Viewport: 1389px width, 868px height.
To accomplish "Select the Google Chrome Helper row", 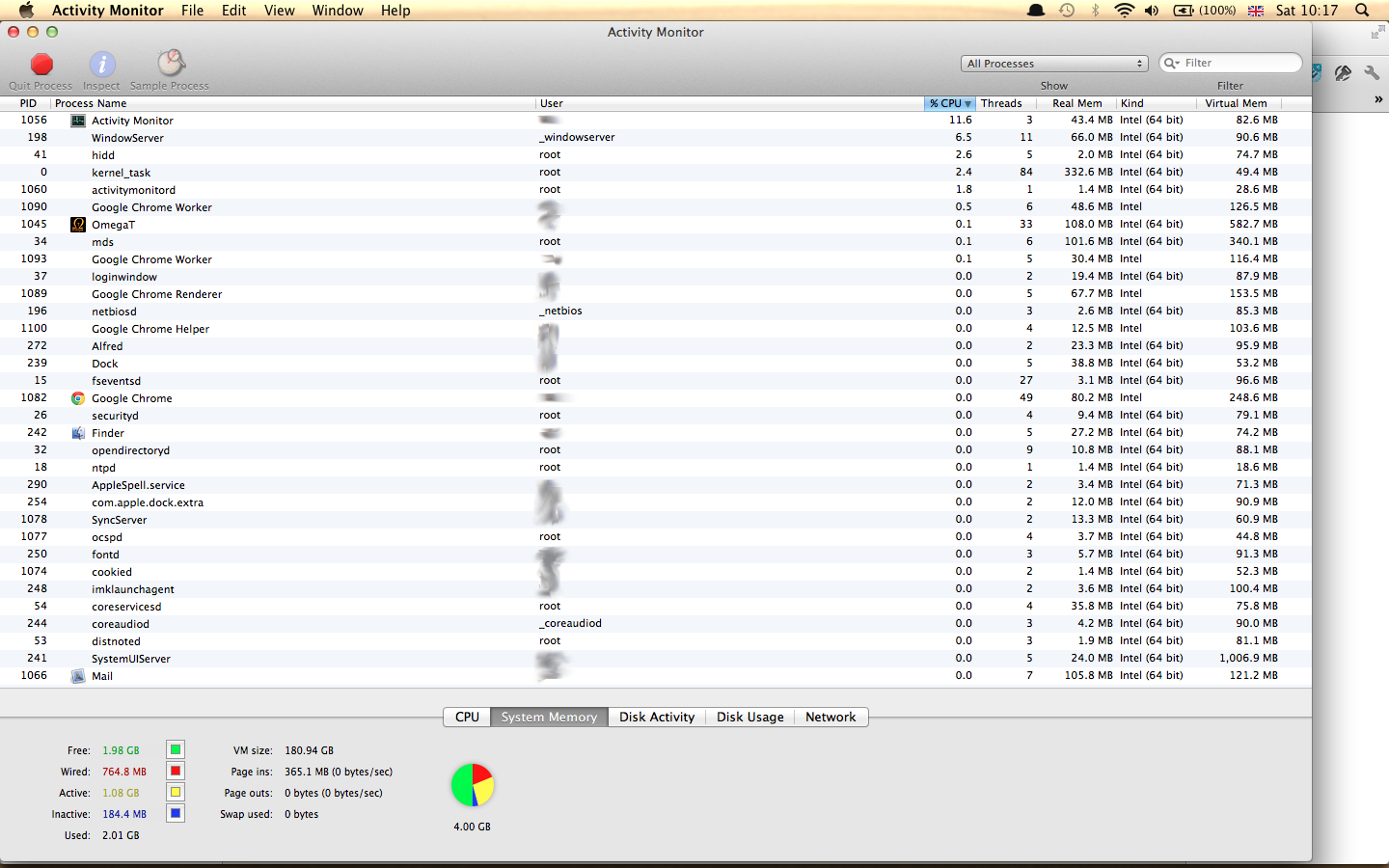I will tap(656, 329).
